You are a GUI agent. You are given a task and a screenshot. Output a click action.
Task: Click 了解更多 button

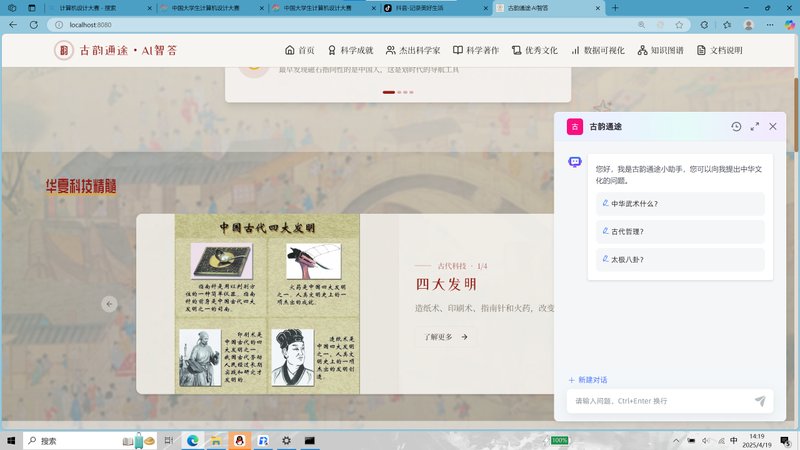445,337
